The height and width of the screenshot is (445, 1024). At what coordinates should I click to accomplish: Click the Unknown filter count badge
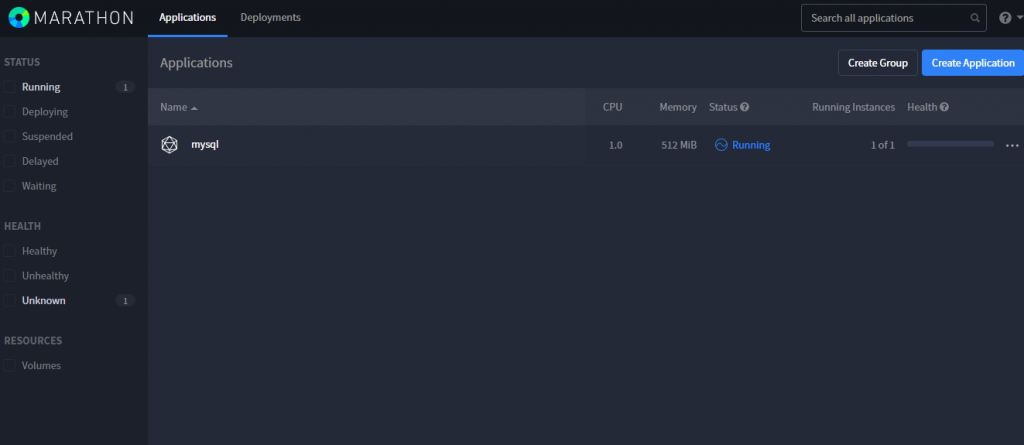pos(125,301)
